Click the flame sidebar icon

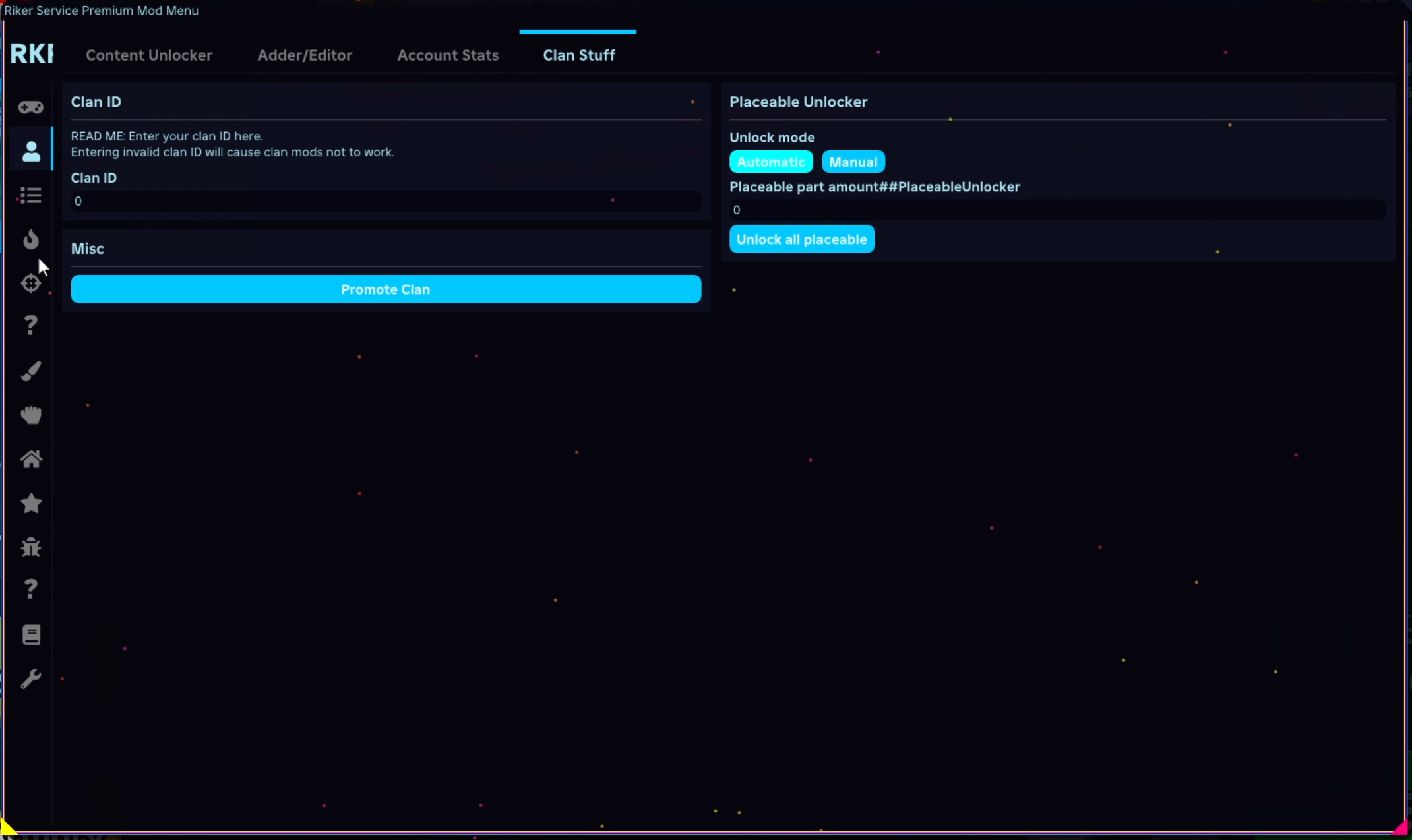(x=31, y=239)
